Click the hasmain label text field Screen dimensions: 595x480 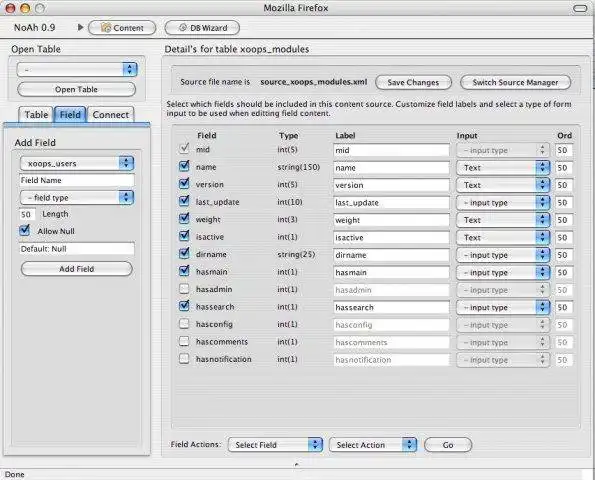click(x=391, y=272)
